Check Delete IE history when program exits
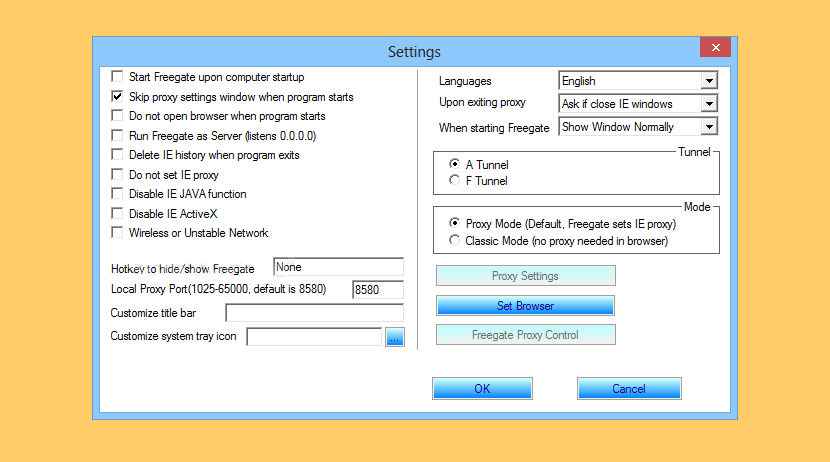This screenshot has width=830, height=462. [x=117, y=155]
